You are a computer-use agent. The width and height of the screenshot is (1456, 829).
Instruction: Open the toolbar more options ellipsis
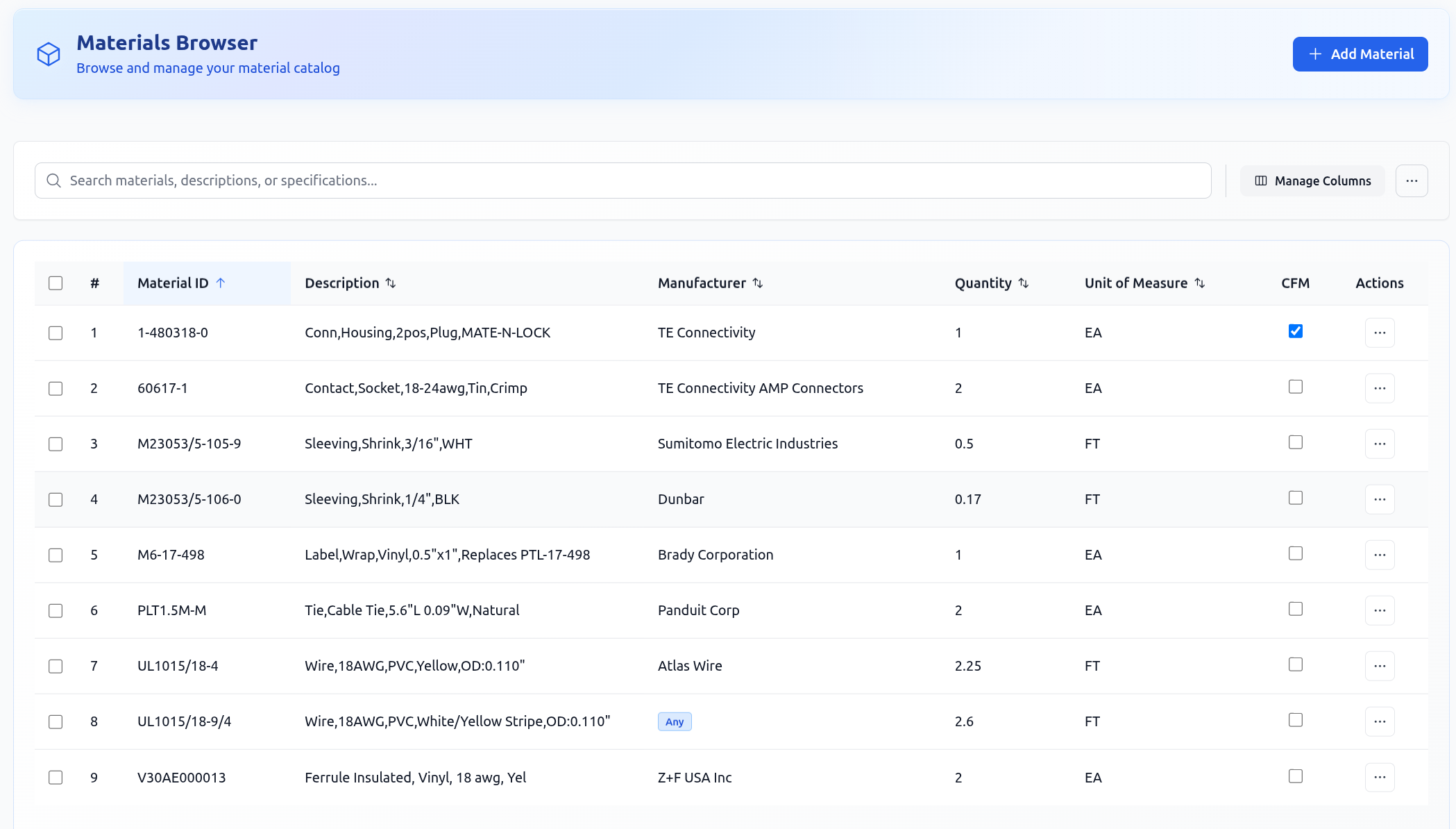pyautogui.click(x=1412, y=181)
